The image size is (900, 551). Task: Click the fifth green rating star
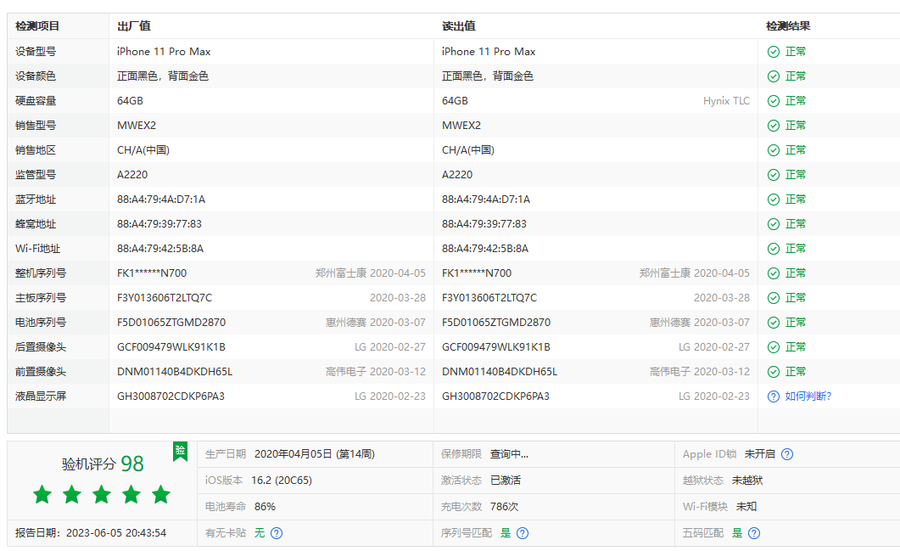(x=161, y=494)
